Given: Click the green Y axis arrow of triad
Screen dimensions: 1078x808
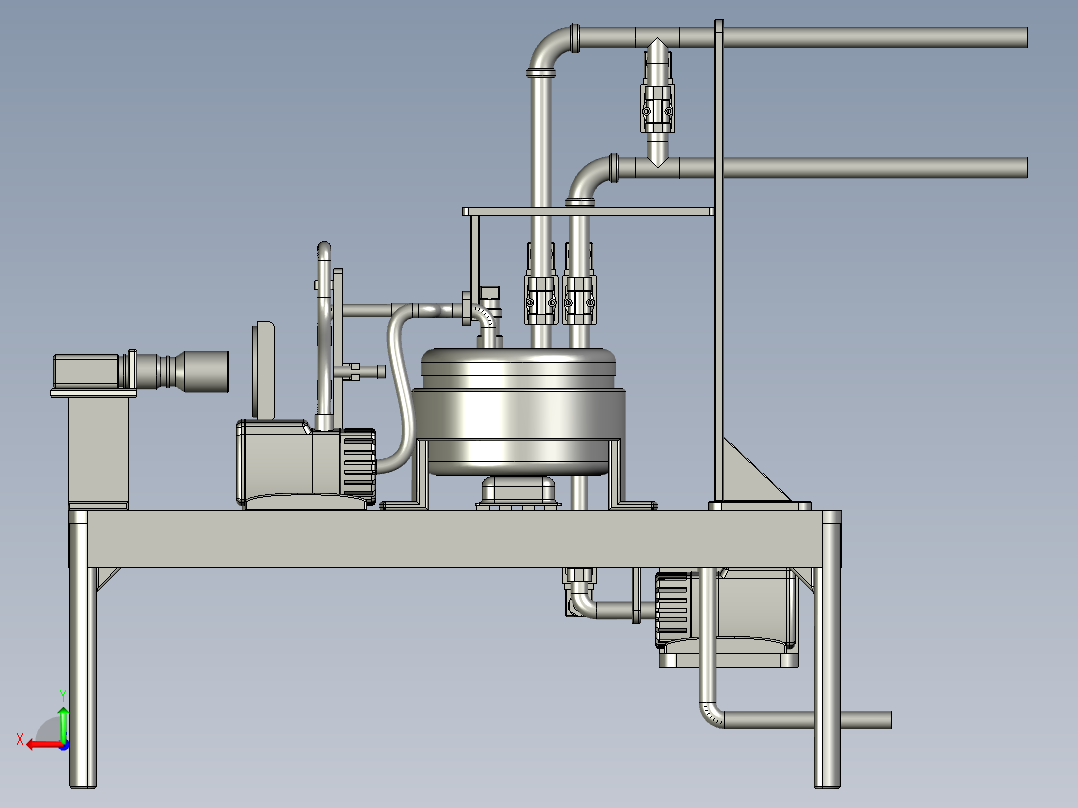Looking at the screenshot, I should pos(63,723).
